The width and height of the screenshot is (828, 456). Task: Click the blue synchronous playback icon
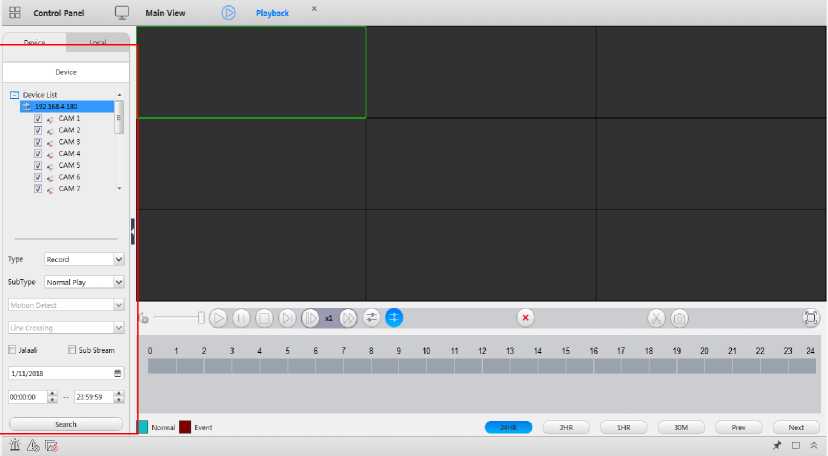click(x=395, y=317)
